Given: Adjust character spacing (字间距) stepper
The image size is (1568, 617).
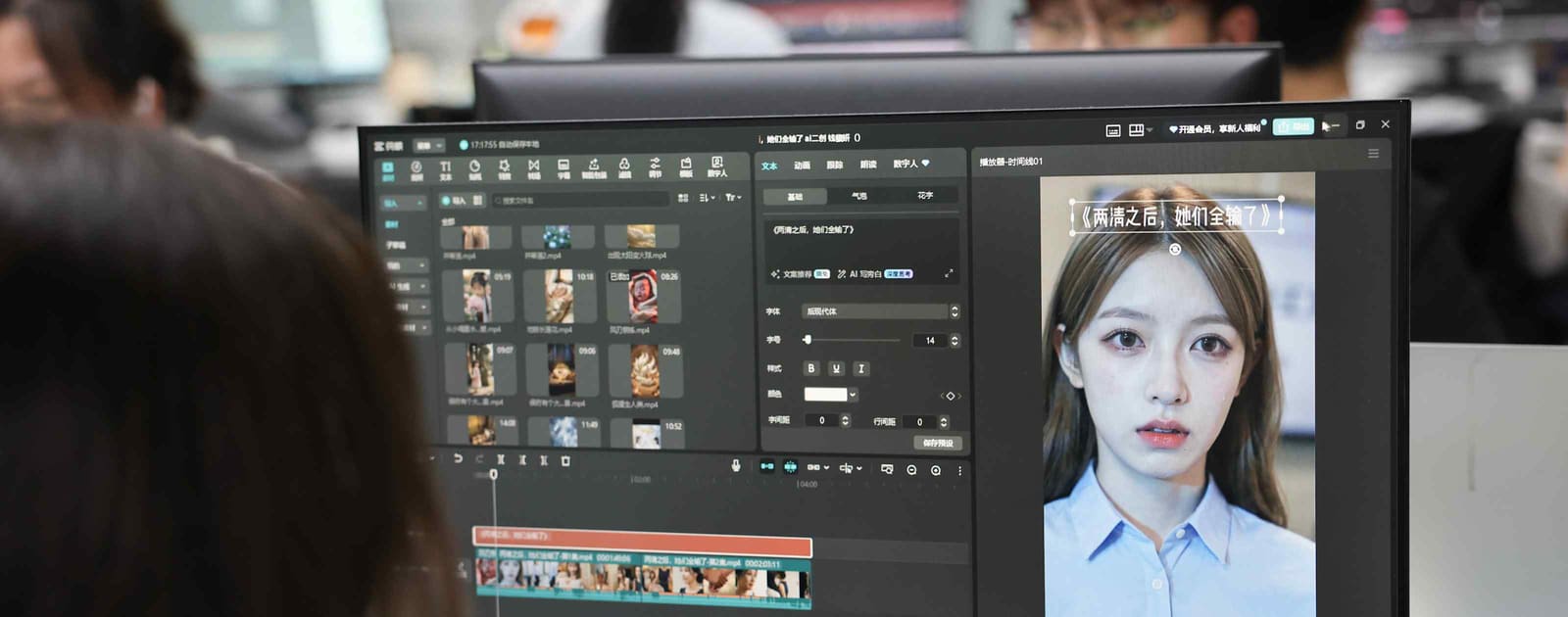Looking at the screenshot, I should click(846, 420).
